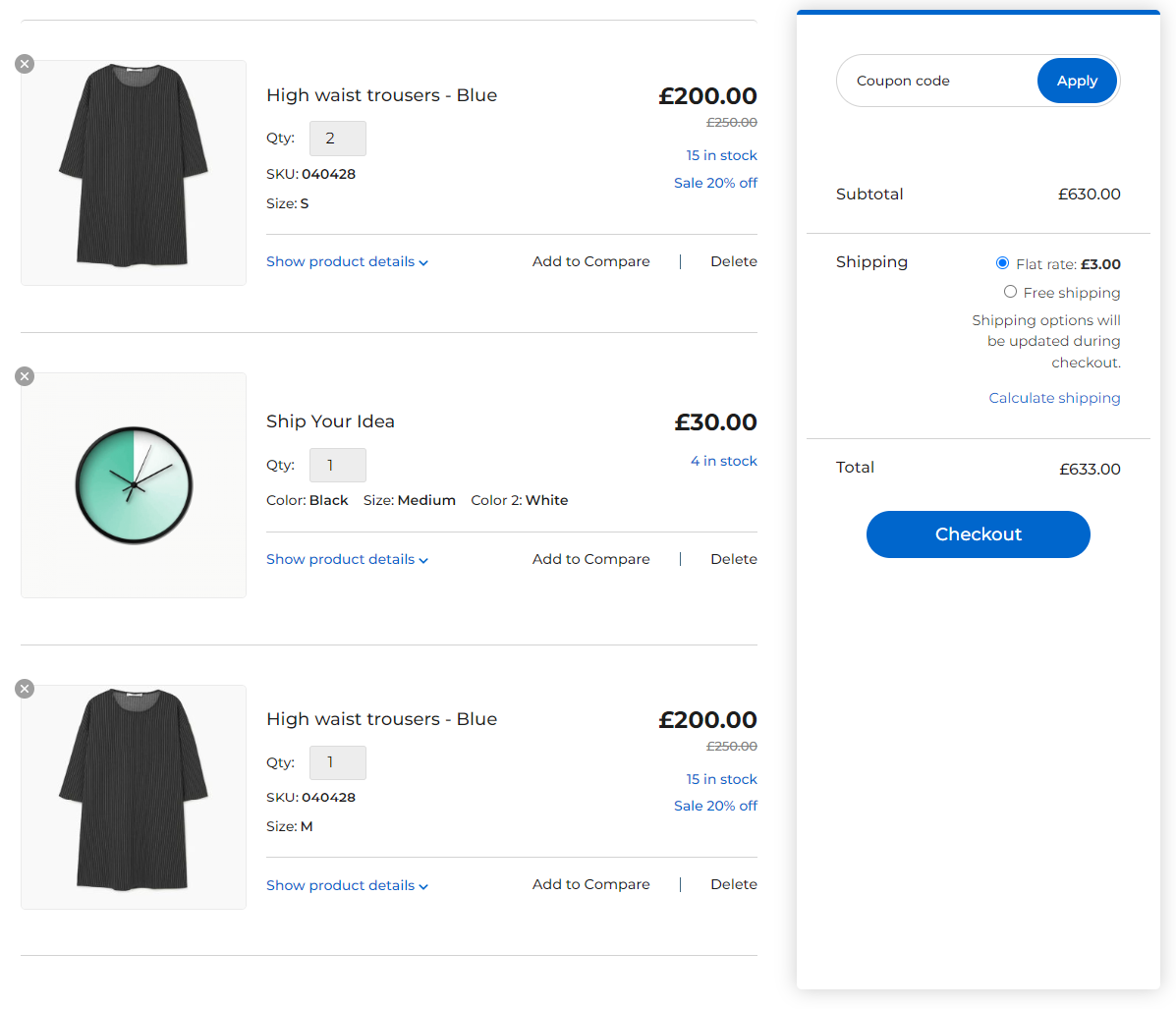Click the quantity field of the size S trousers
This screenshot has height=1009, width=1176.
point(337,139)
